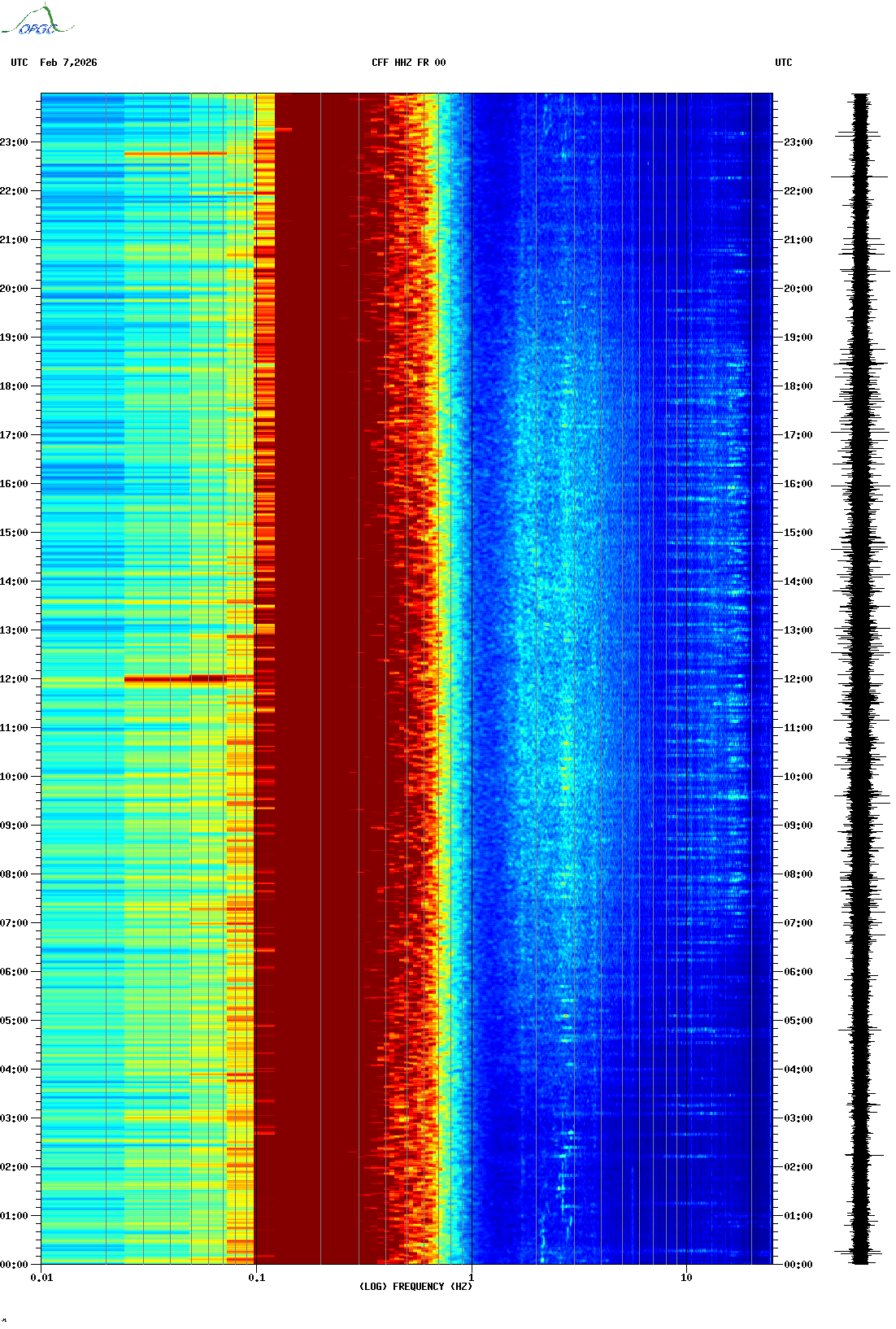This screenshot has height=1329, width=896.
Task: Click the left '06:00' time label
Action: click(14, 972)
